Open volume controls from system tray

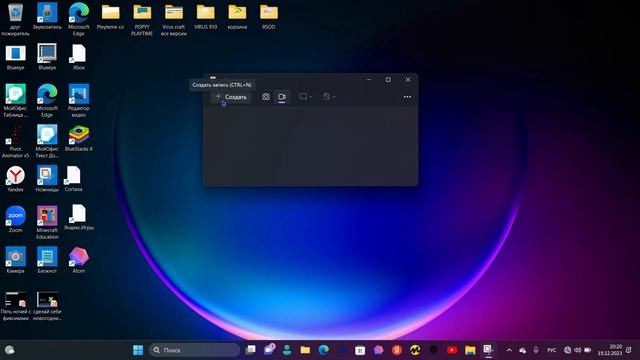pyautogui.click(x=578, y=350)
